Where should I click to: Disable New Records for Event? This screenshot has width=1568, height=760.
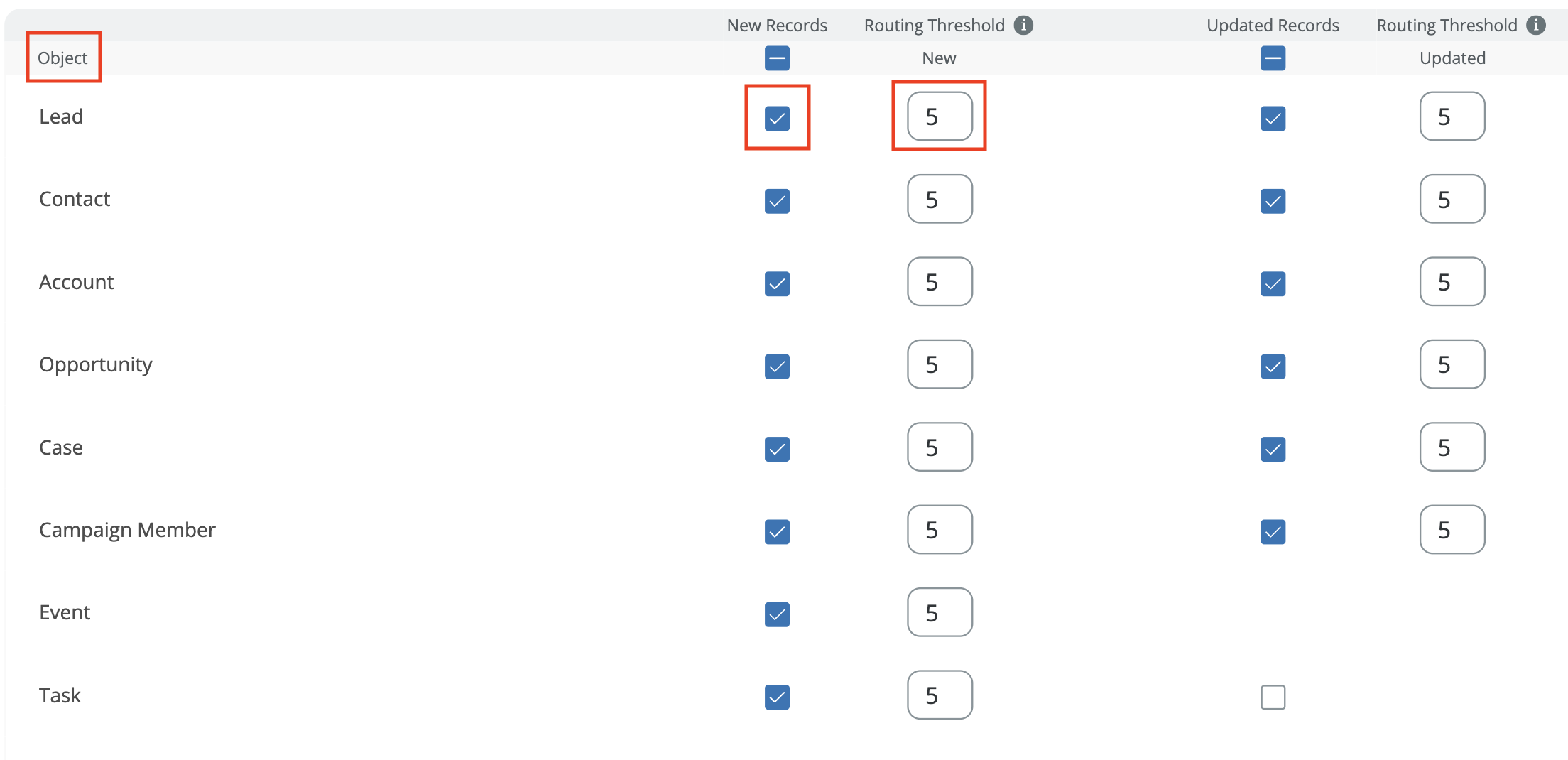[777, 614]
